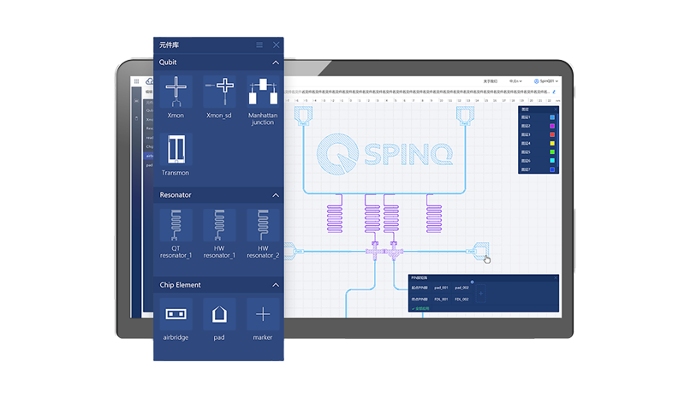This screenshot has width=690, height=398.
Task: Click the green layer color swatch
Action: [x=552, y=152]
